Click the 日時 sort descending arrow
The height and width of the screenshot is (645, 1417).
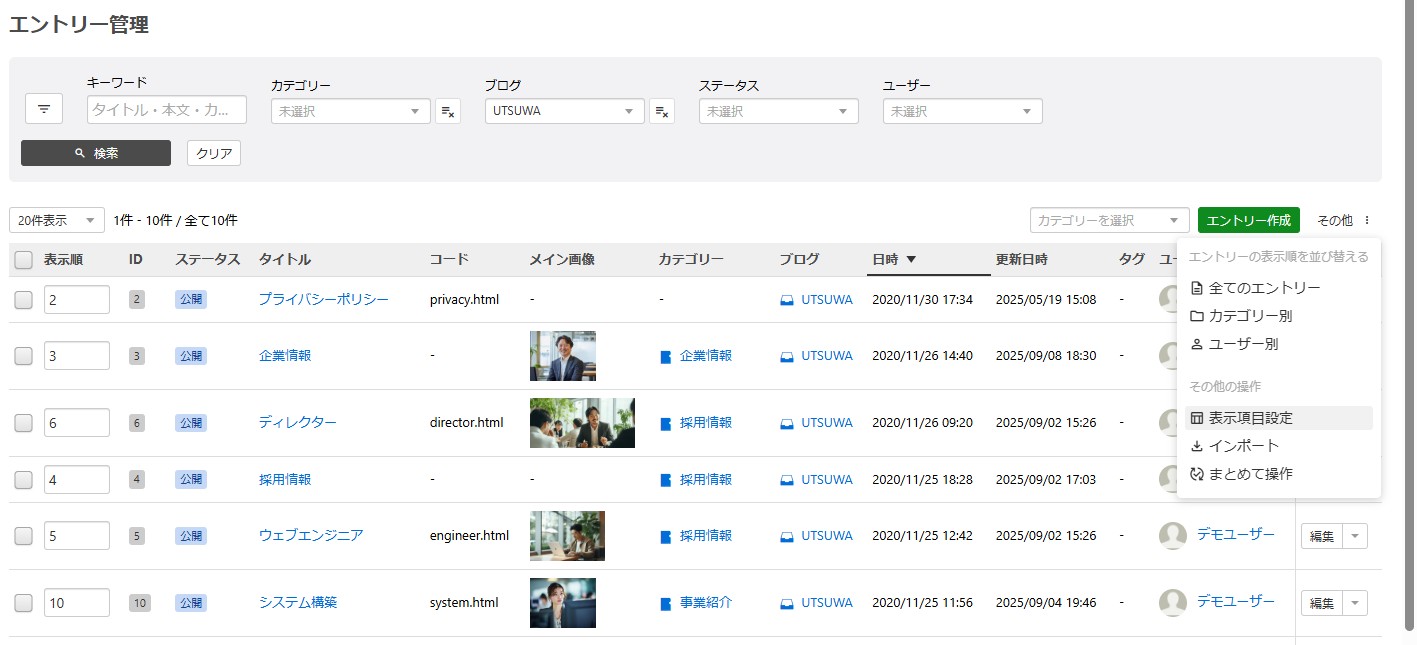[x=911, y=260]
